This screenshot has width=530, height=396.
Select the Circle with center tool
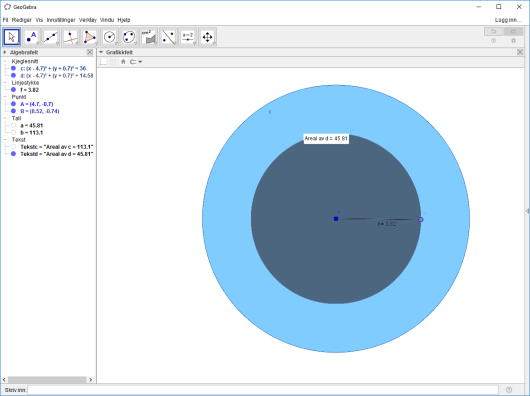(110, 37)
